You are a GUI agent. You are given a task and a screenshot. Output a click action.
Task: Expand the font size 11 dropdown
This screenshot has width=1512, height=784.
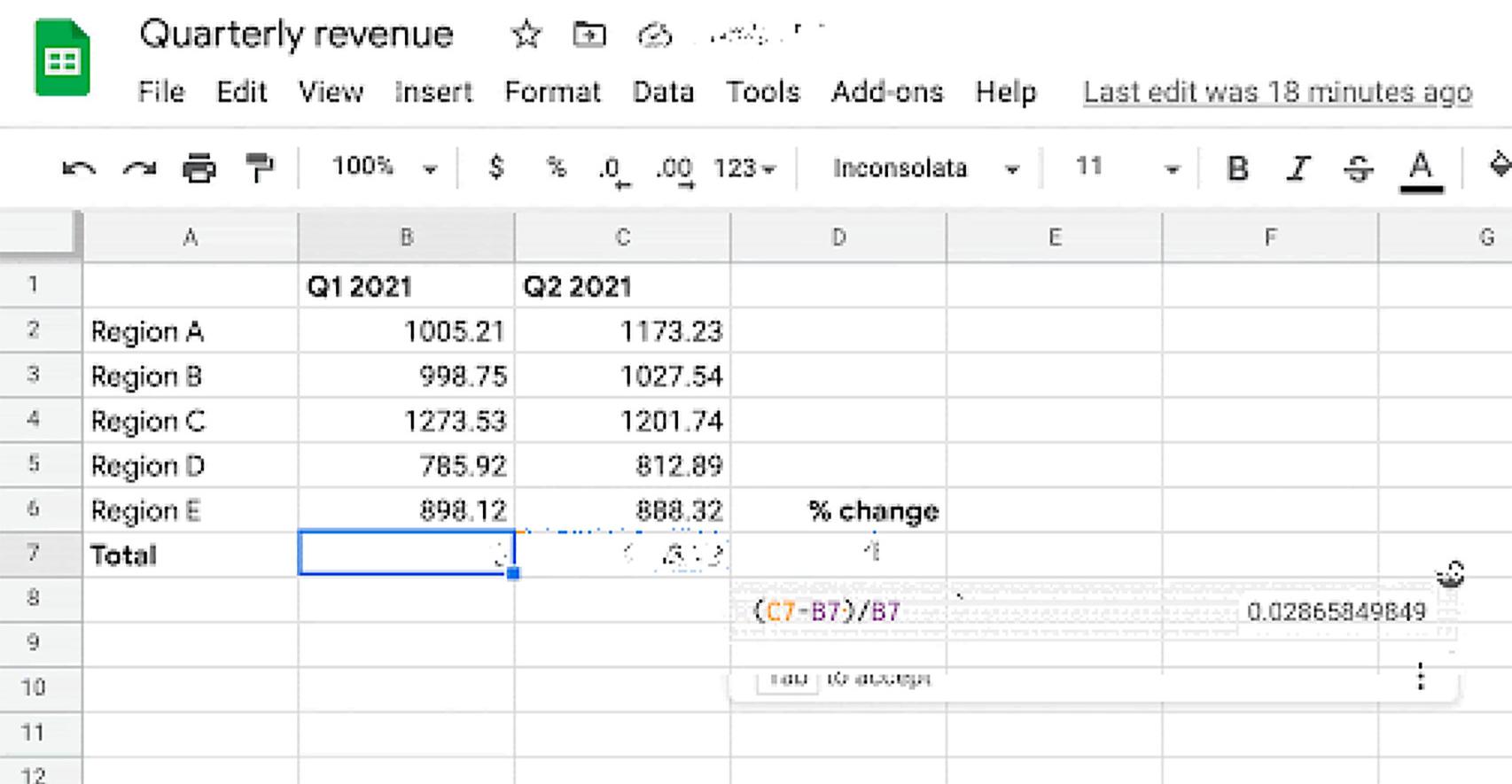coord(1126,167)
